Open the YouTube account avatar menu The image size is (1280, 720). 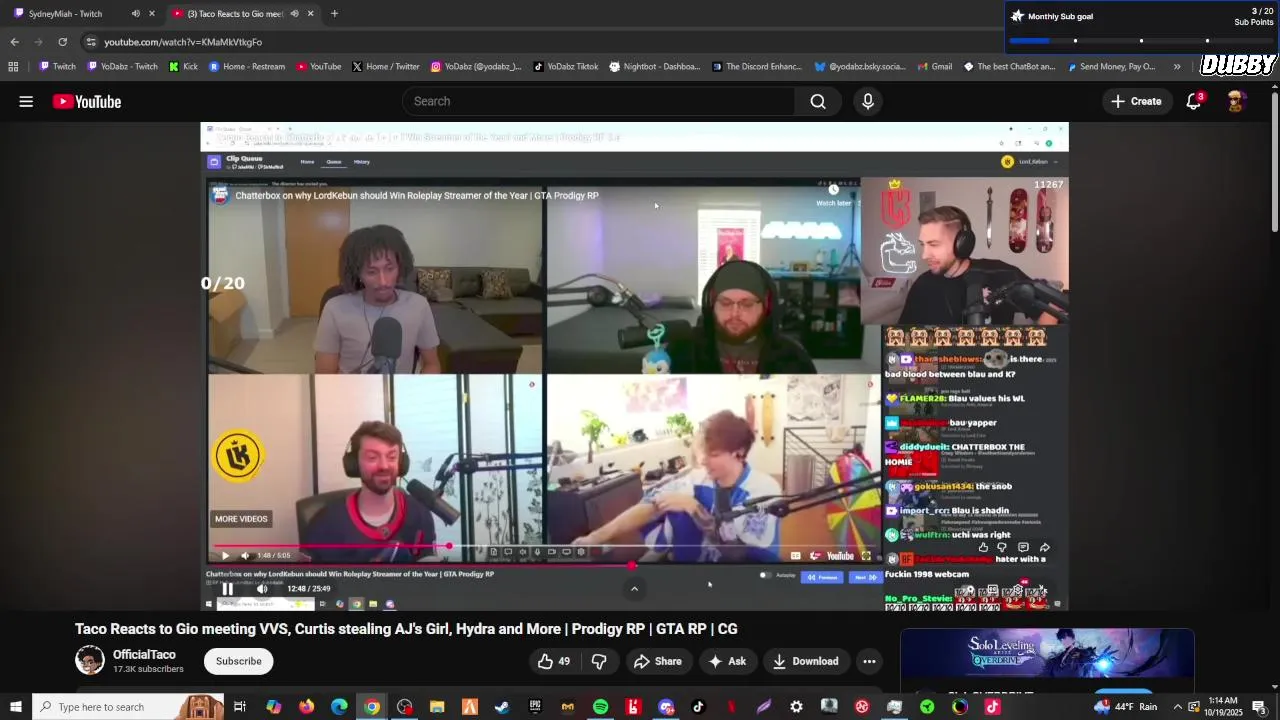click(1236, 101)
